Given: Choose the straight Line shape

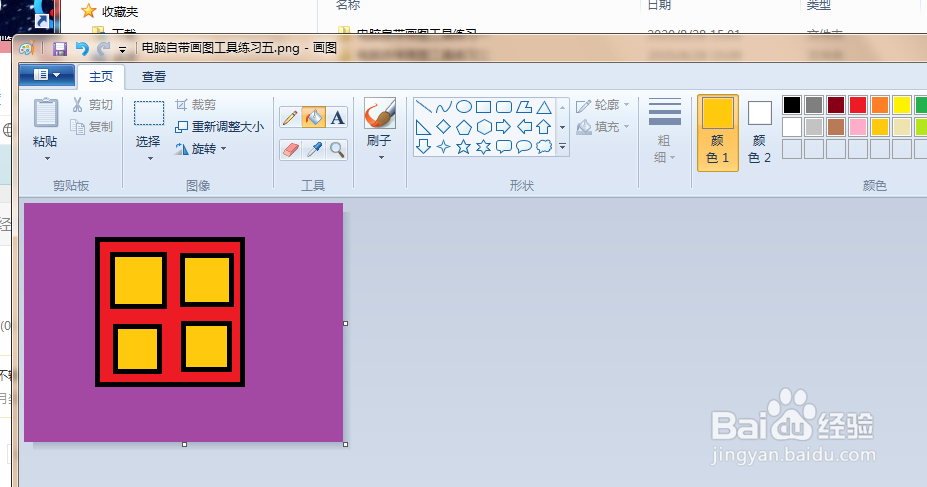Looking at the screenshot, I should (x=423, y=107).
